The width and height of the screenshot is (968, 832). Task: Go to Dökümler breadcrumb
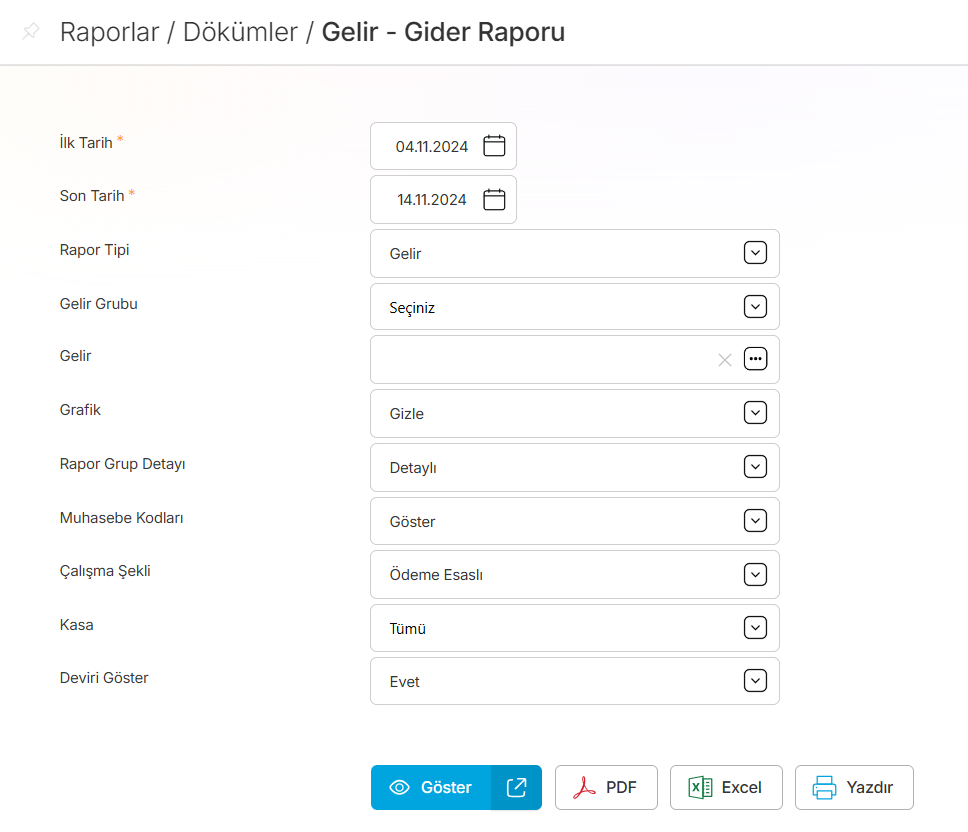click(240, 32)
